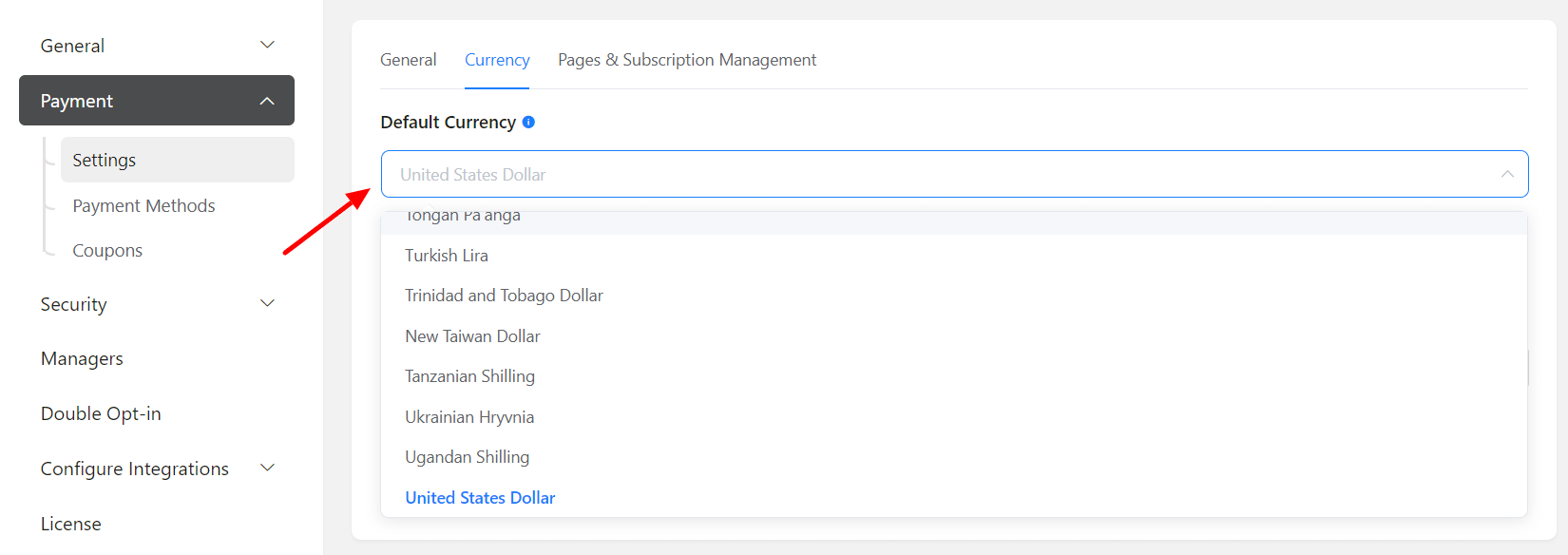Choose Turkish Lira from currency list
The image size is (1568, 555).
click(x=447, y=256)
